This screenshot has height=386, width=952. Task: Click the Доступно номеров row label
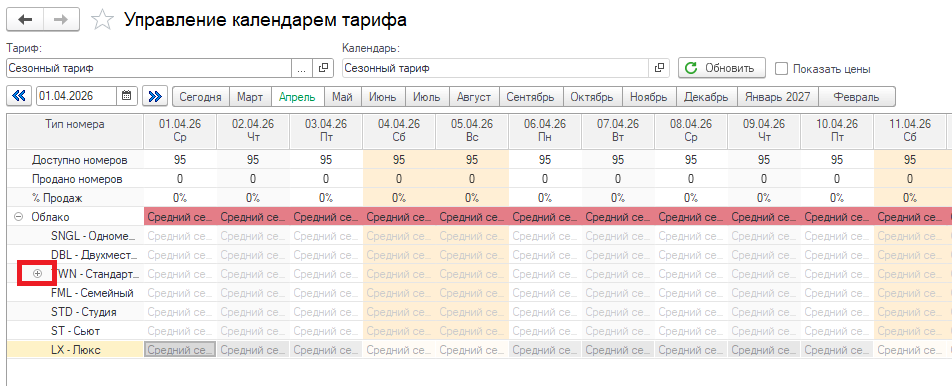pos(80,160)
